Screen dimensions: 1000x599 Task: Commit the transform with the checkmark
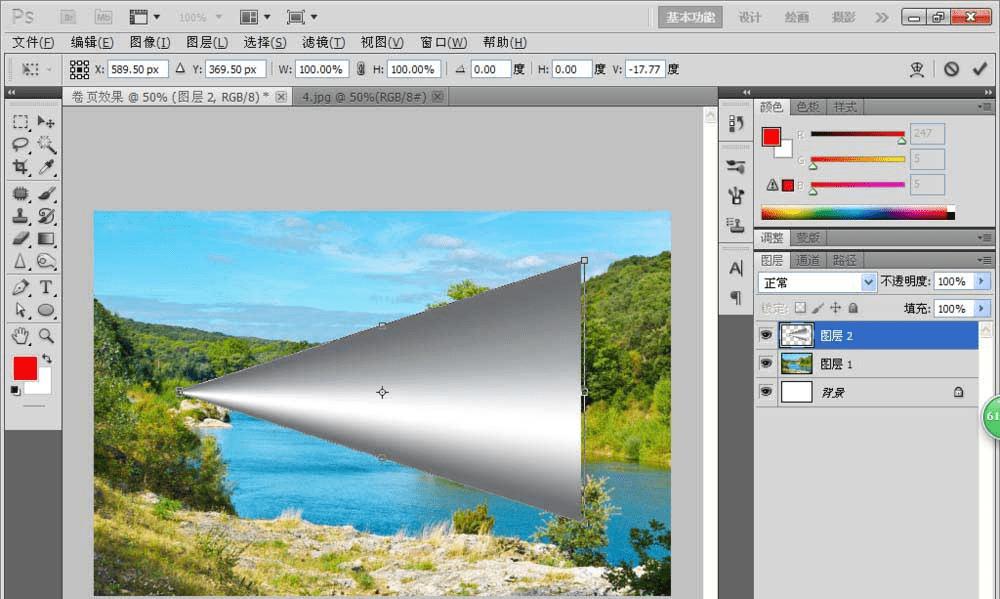pos(980,69)
